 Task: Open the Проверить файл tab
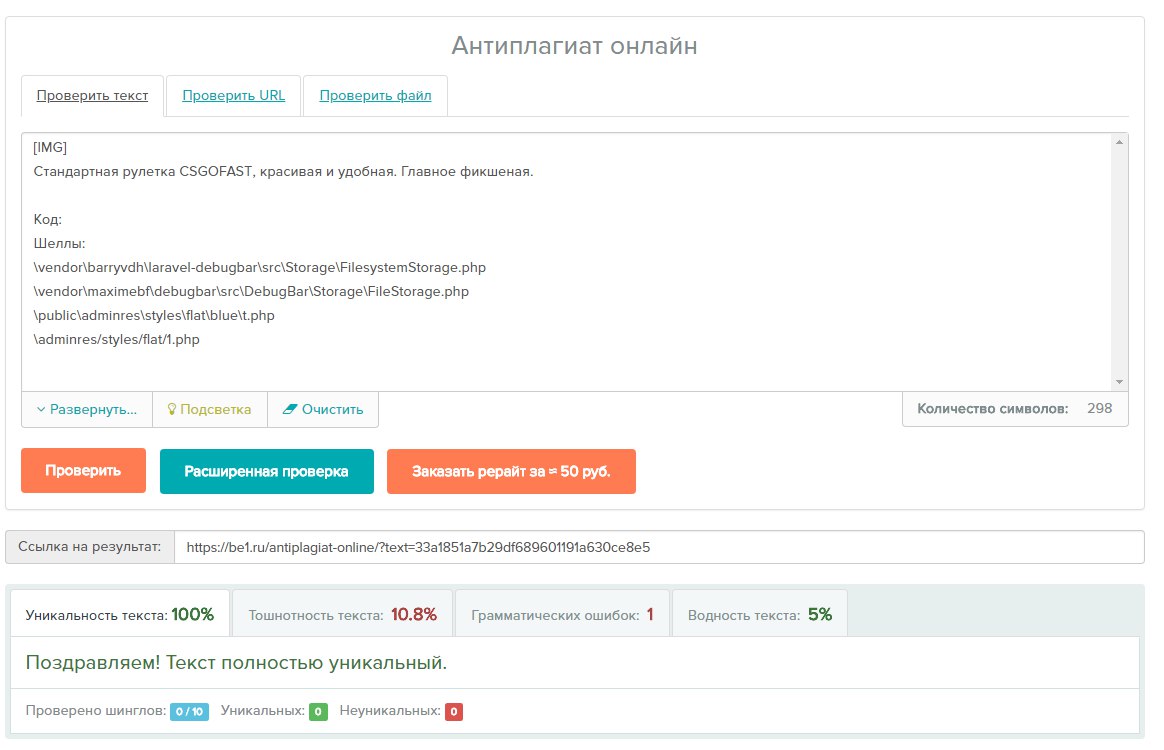(x=375, y=96)
